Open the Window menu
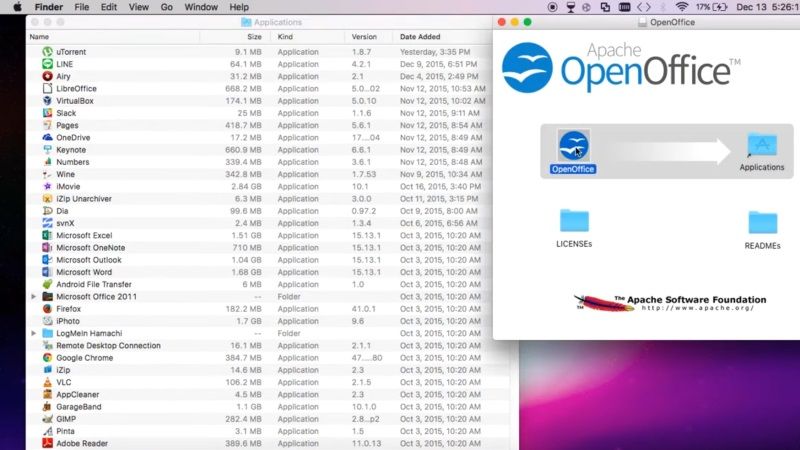This screenshot has width=800, height=450. (x=201, y=7)
